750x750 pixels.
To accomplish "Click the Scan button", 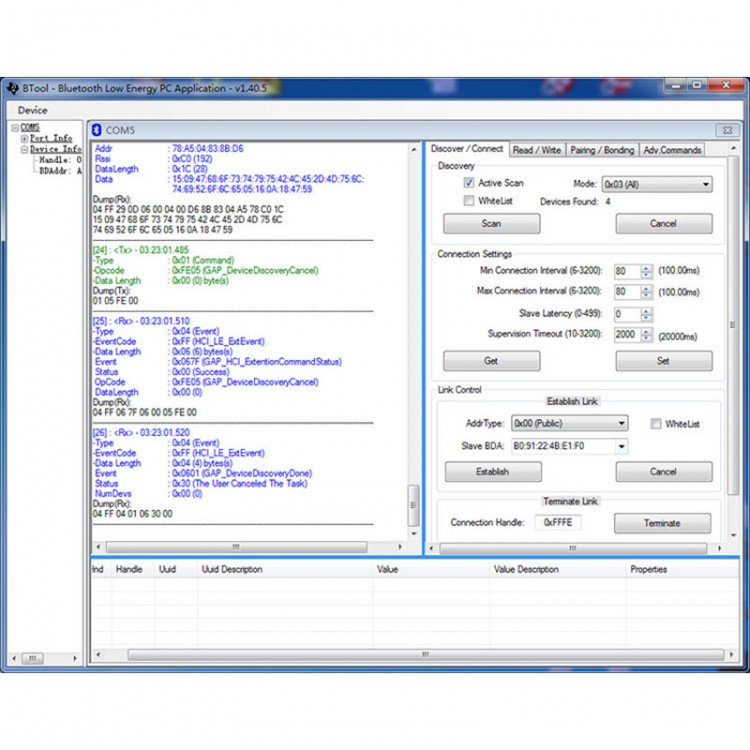I will pyautogui.click(x=491, y=223).
